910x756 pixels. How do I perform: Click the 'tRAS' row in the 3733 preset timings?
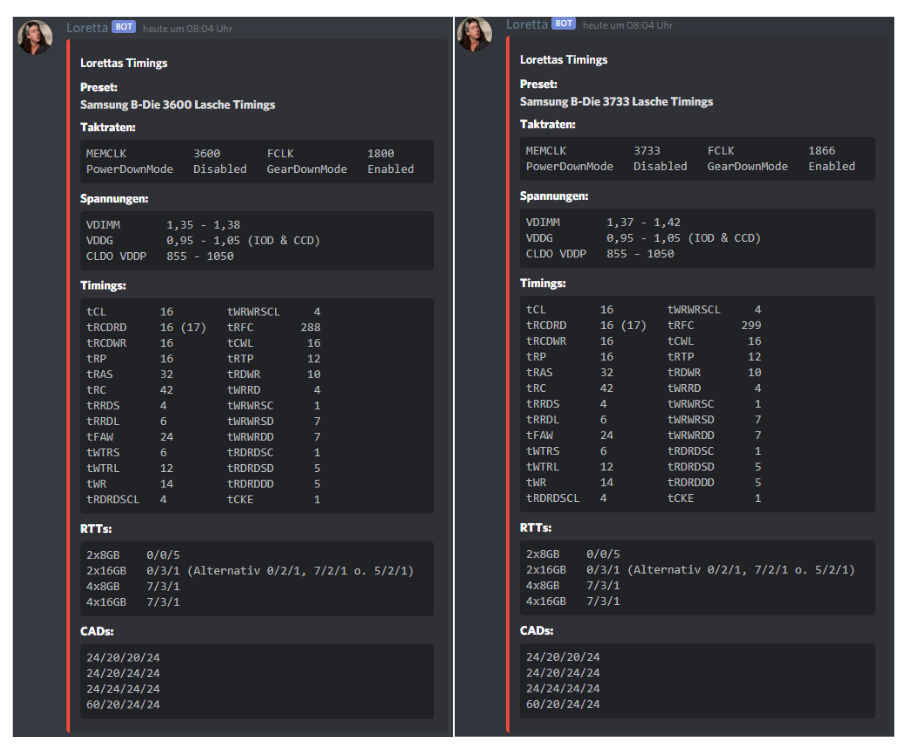click(569, 372)
